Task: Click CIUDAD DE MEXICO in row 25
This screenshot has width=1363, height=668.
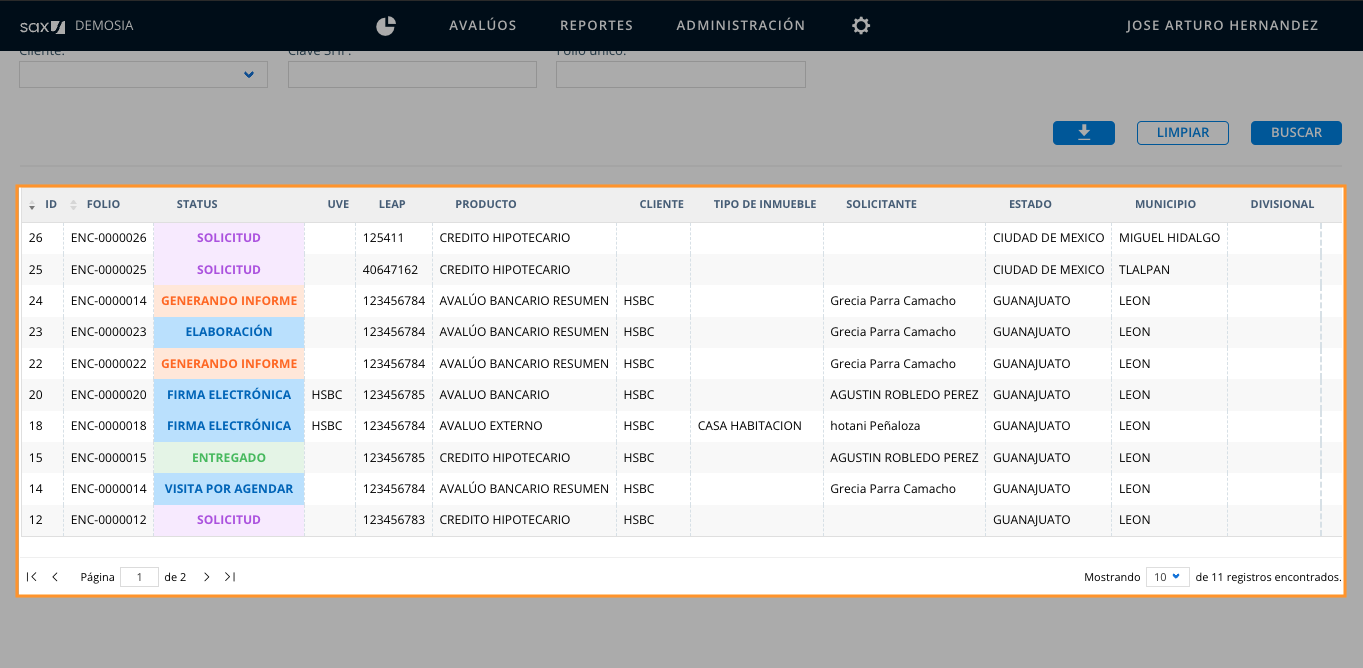Action: click(x=1048, y=270)
